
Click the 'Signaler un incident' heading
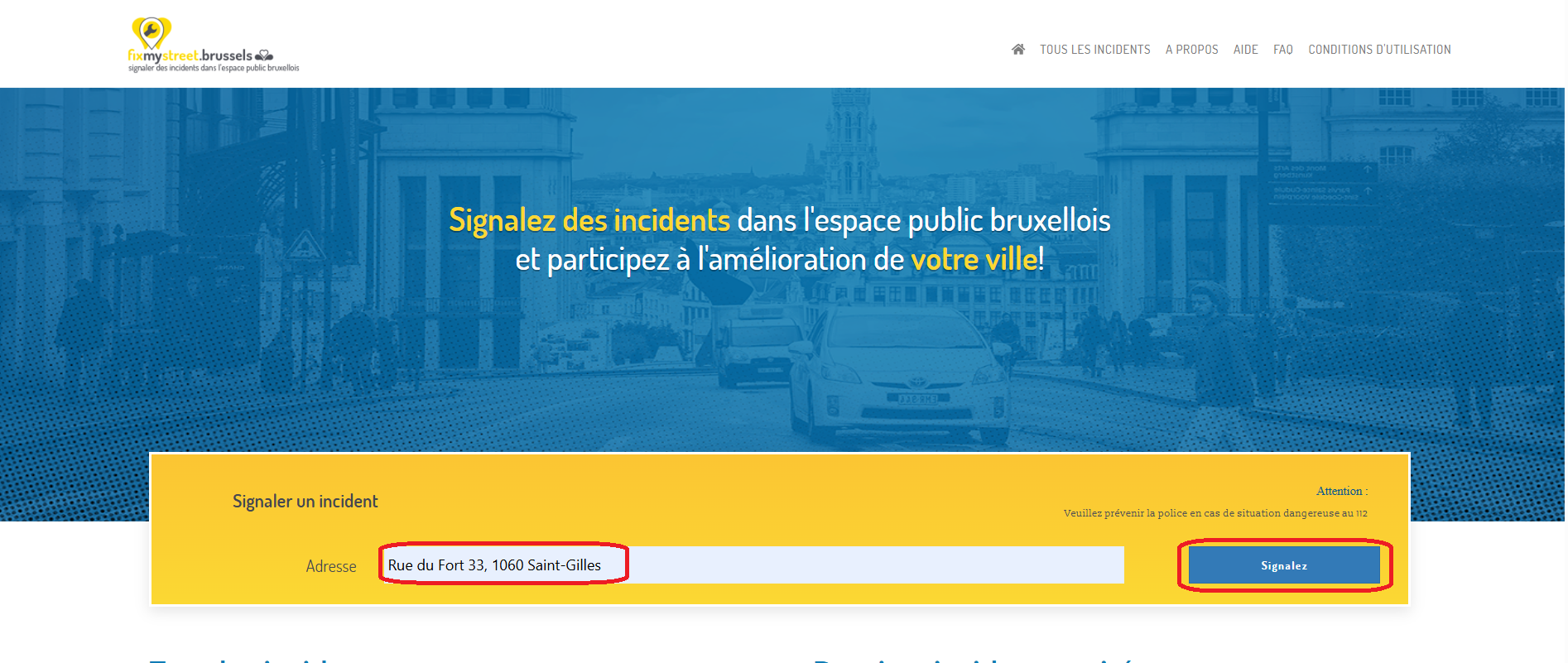click(x=305, y=502)
